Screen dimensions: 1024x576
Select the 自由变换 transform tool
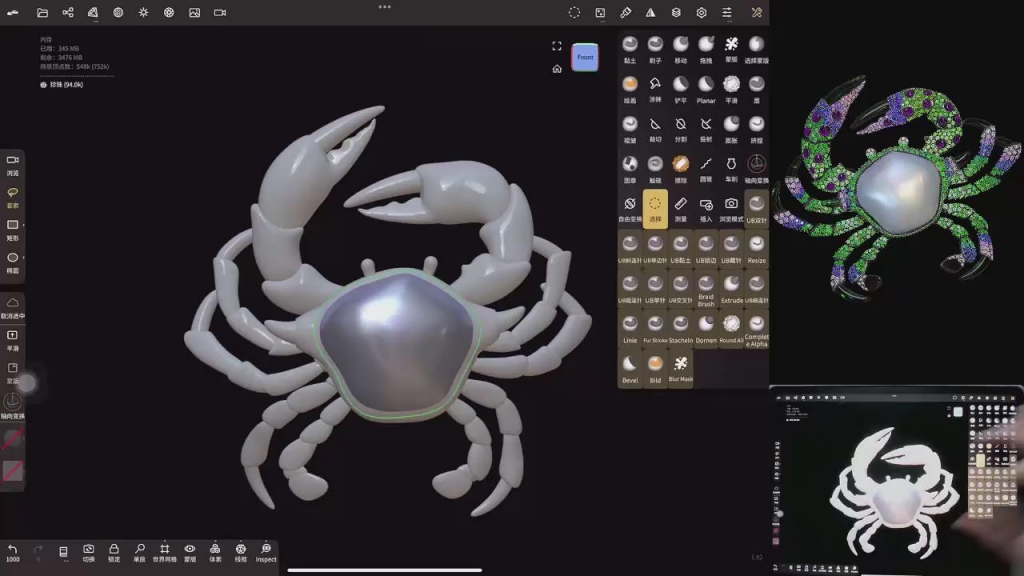point(630,209)
